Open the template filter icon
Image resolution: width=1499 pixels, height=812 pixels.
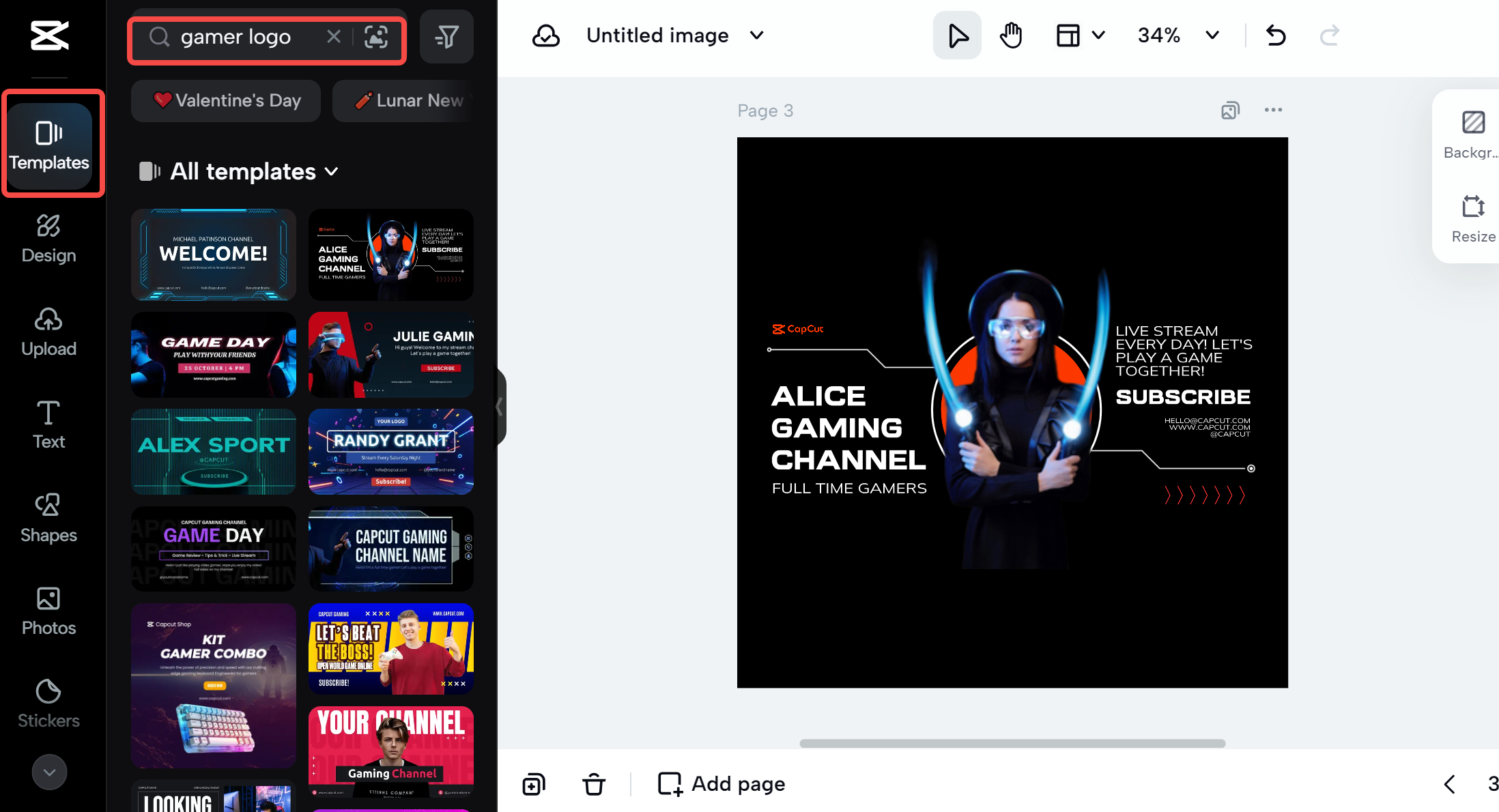coord(446,37)
